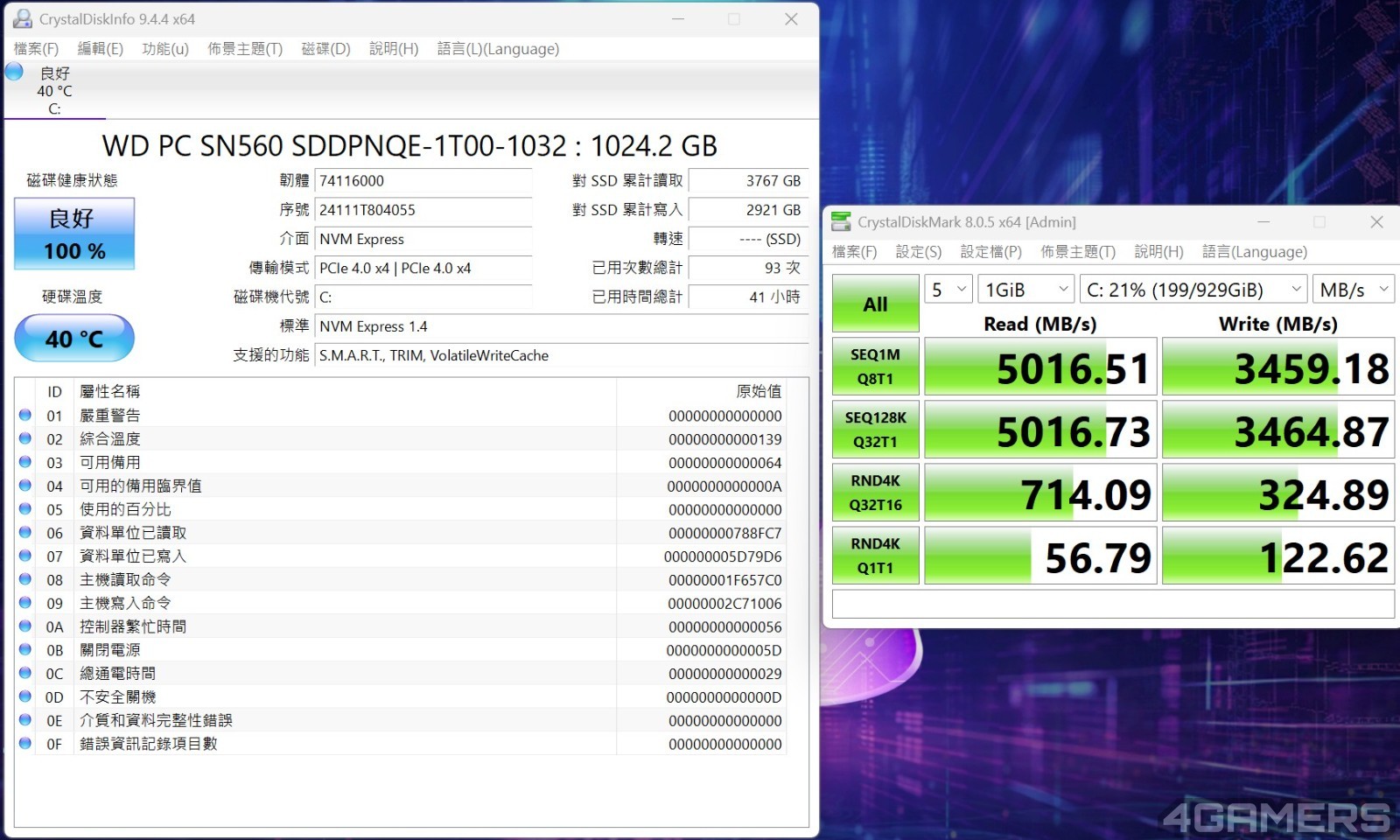Open the drive dropdown showing C: 21%

[x=1193, y=289]
